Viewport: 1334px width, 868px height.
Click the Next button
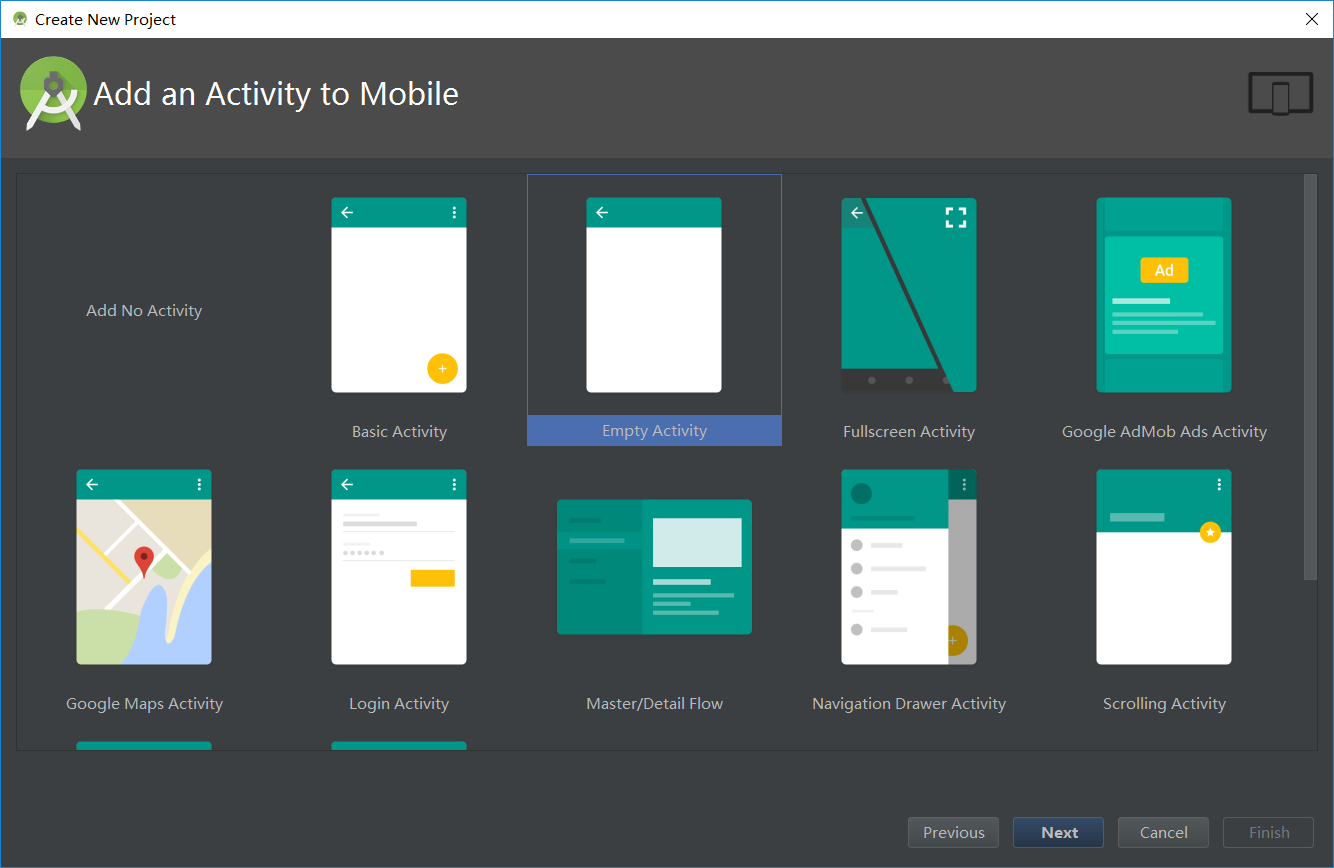1058,832
